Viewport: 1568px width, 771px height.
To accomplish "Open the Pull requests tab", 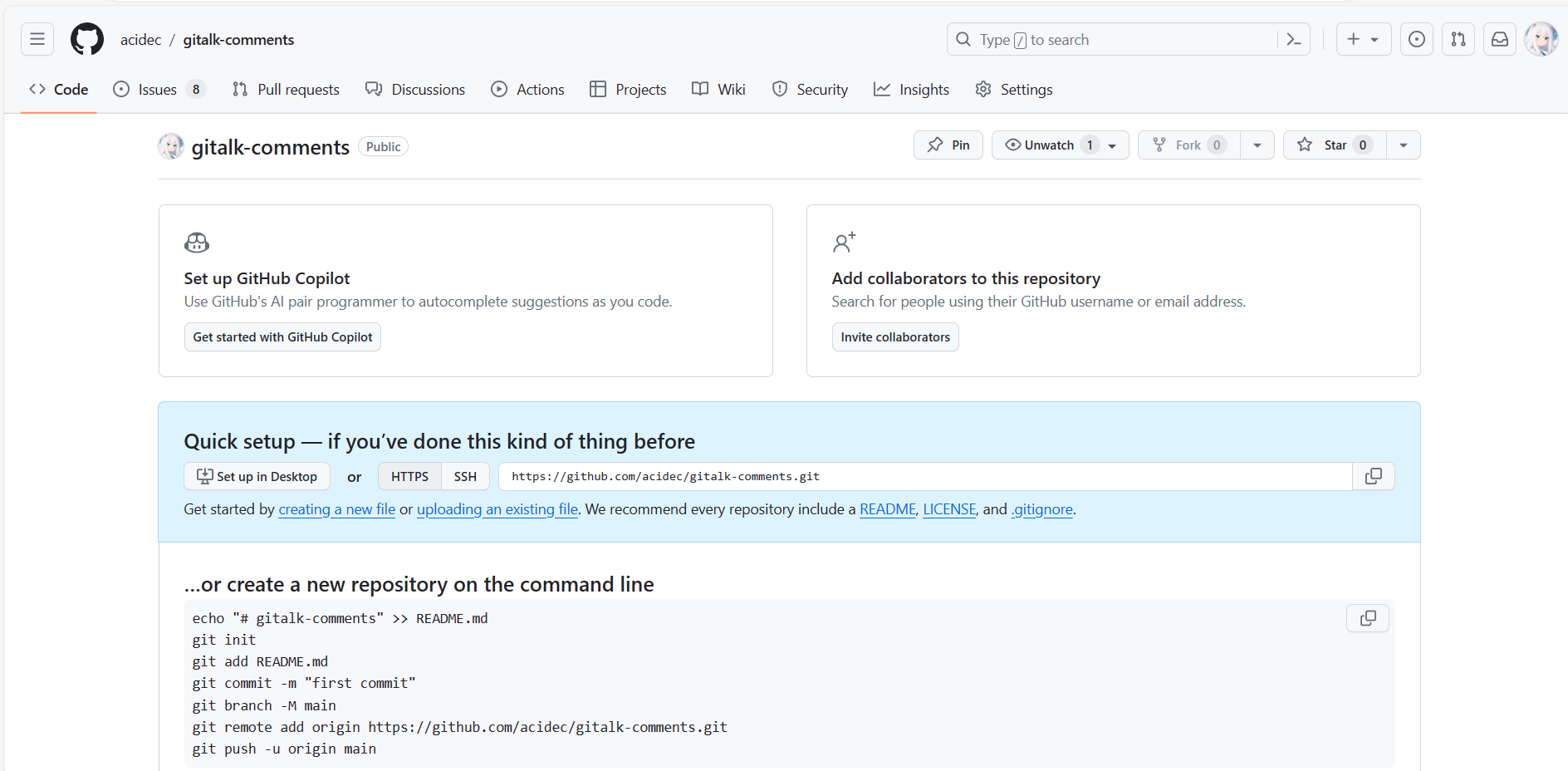I will [286, 89].
